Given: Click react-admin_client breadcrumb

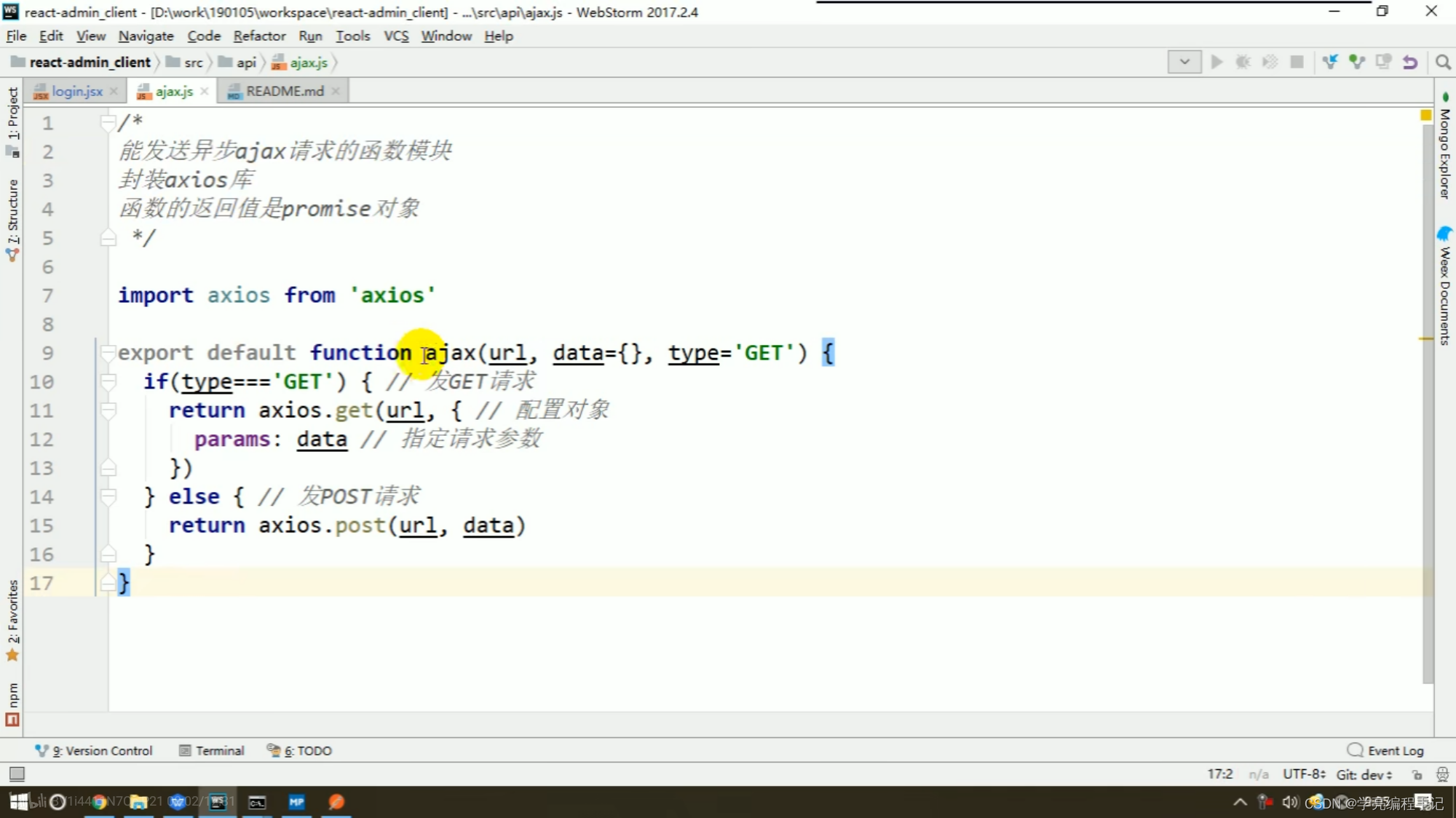Looking at the screenshot, I should click(x=82, y=63).
